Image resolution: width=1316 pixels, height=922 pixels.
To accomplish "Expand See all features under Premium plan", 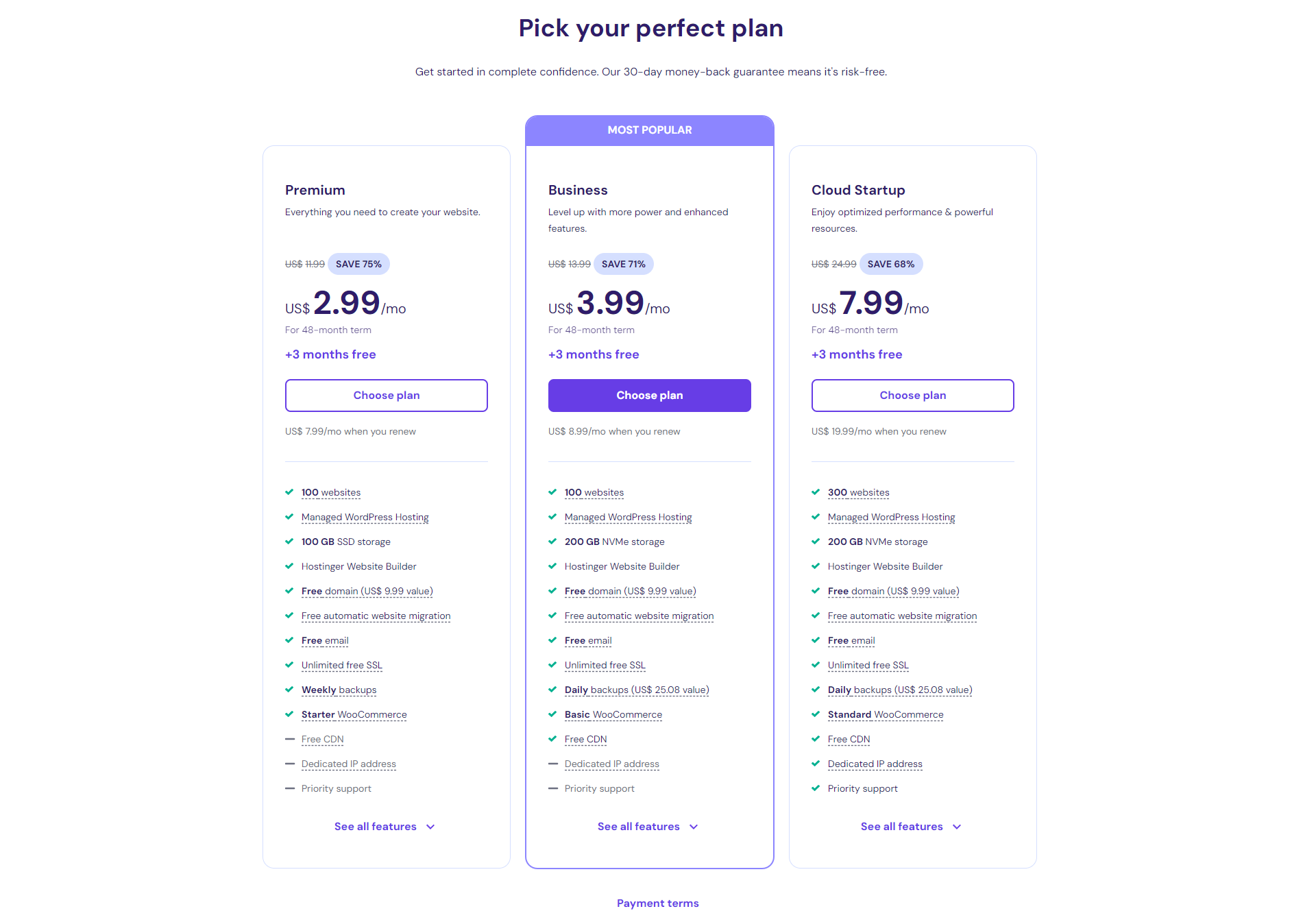I will pyautogui.click(x=385, y=826).
